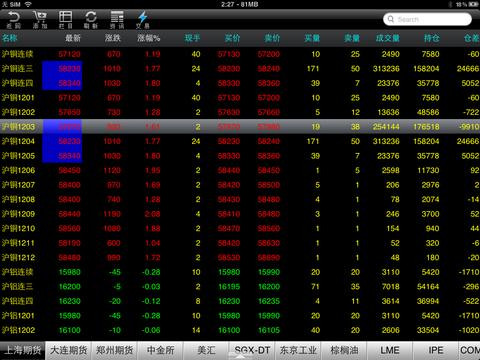This screenshot has height=360, width=481.
Task: Sort by the 涨幅% column header
Action: click(x=149, y=38)
